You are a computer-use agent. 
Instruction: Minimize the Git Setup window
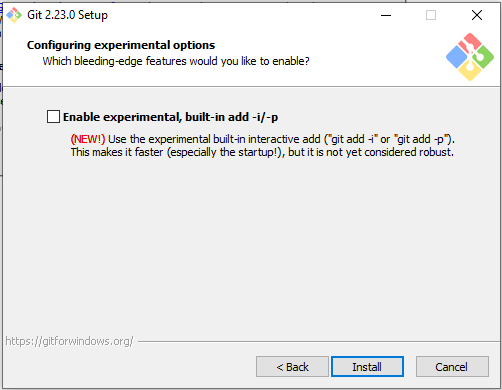[386, 15]
